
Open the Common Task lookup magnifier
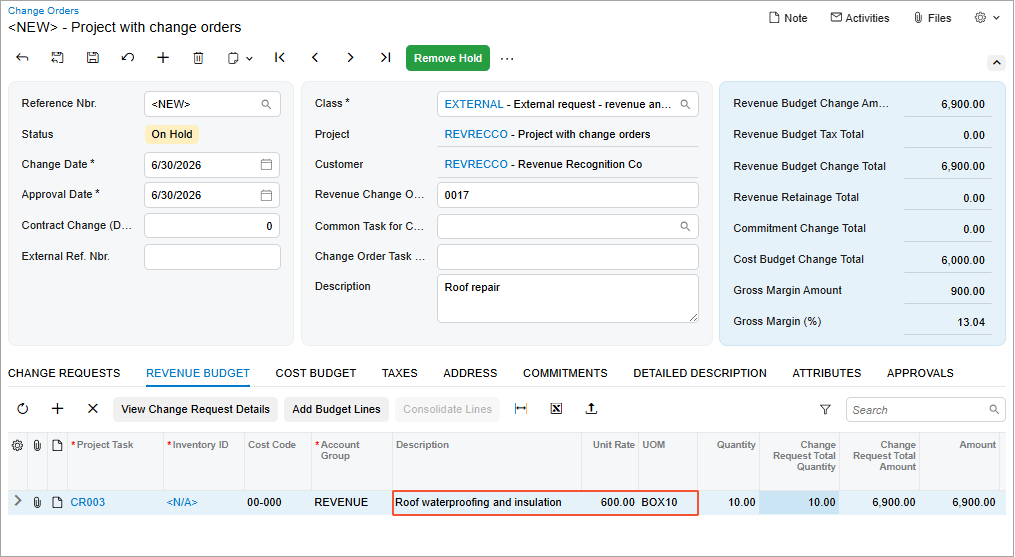point(685,226)
